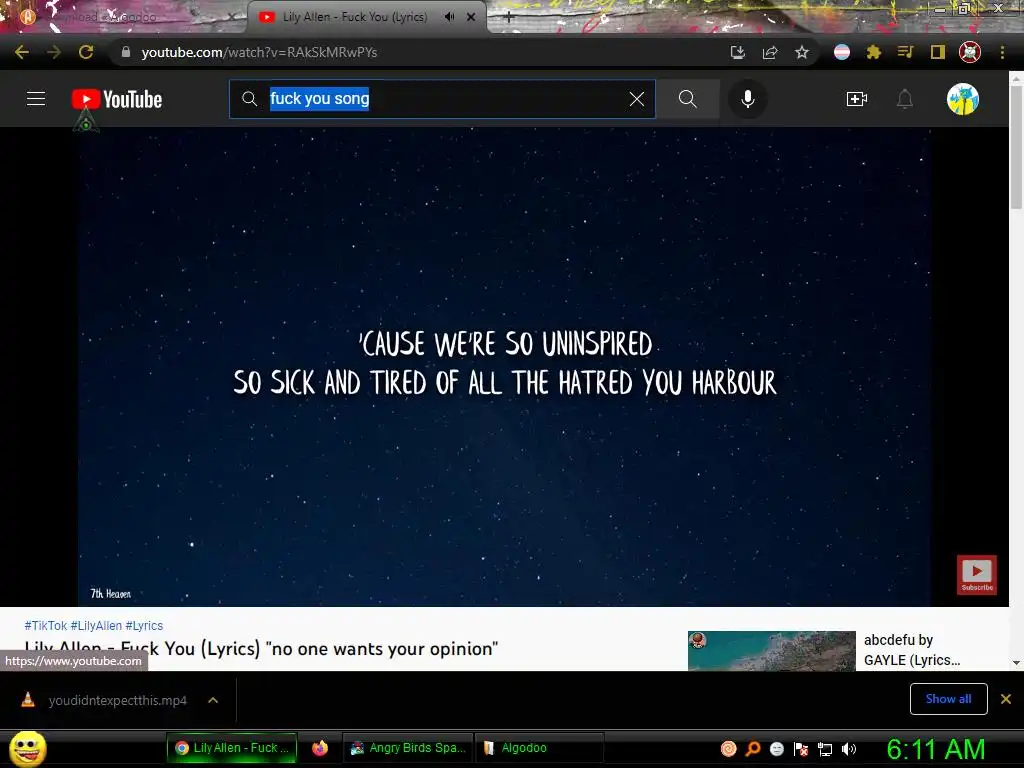Expand the youdidntexpectthis.mp4 download options chevron
1024x768 pixels.
coord(213,700)
